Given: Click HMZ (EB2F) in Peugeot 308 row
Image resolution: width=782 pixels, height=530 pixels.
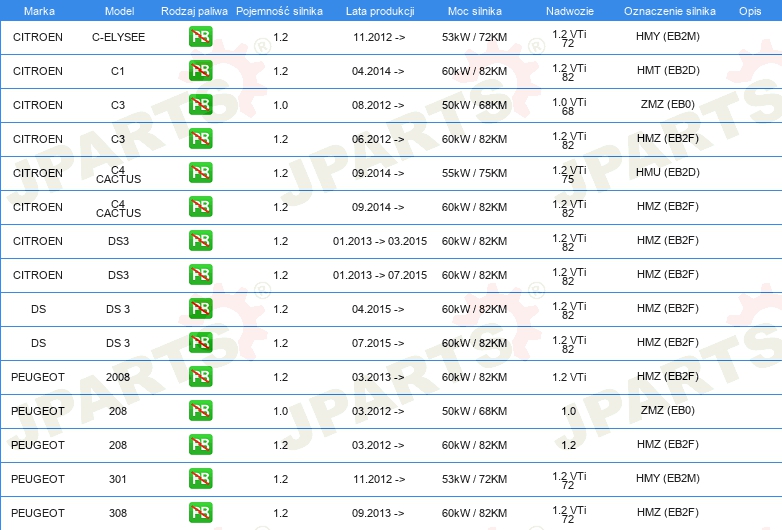Looking at the screenshot, I should coord(668,512).
